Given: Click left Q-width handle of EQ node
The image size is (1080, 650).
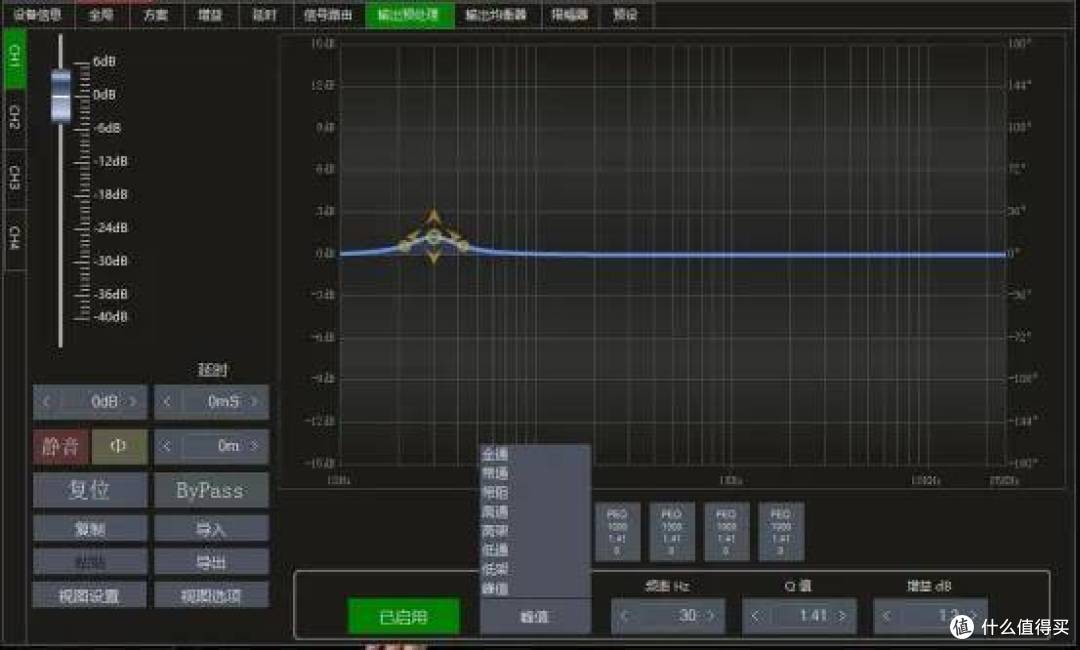Looking at the screenshot, I should point(404,244).
